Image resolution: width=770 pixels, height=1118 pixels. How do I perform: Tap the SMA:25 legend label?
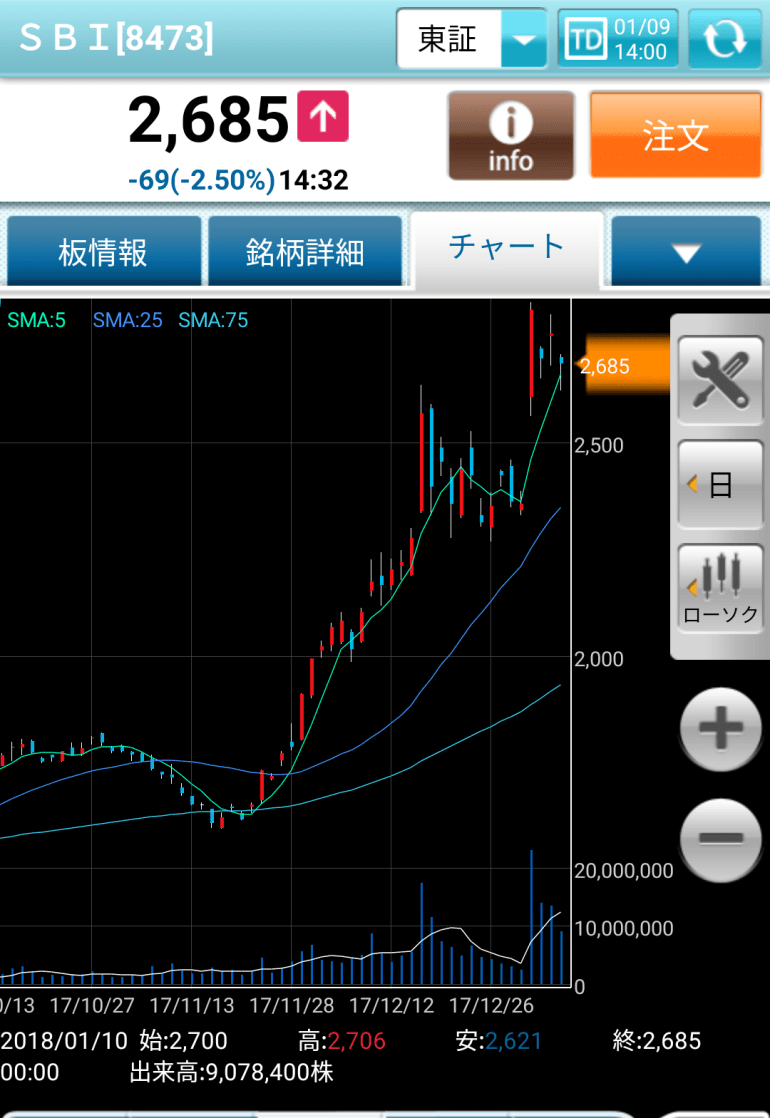[x=127, y=321]
